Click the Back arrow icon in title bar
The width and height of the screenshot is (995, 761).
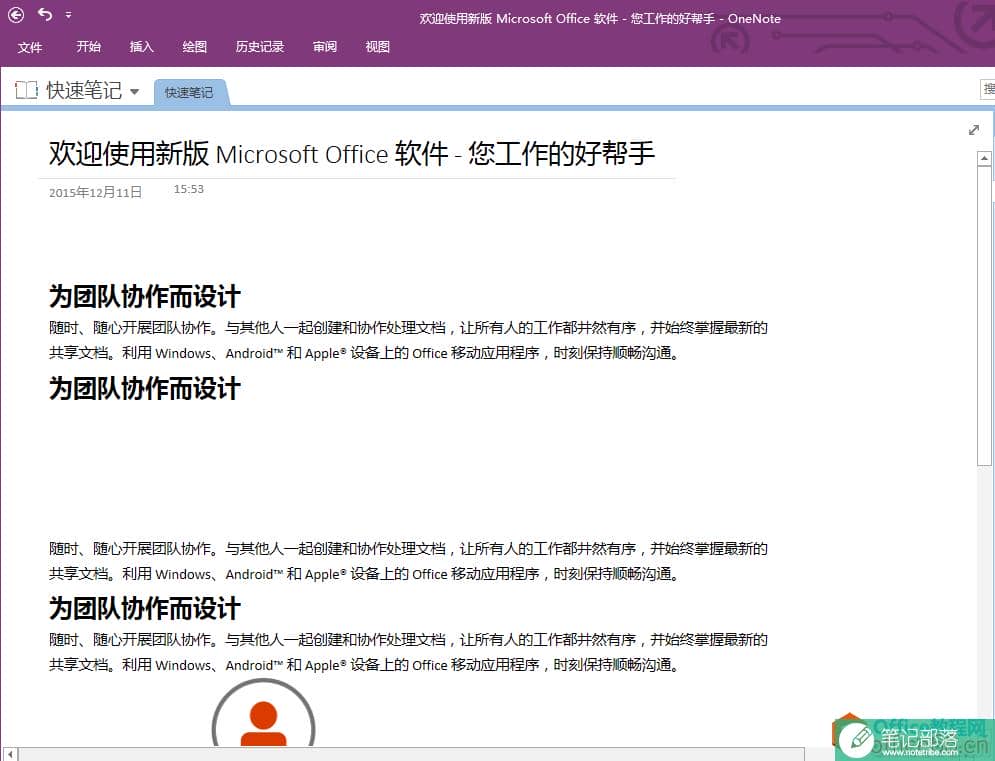point(16,15)
